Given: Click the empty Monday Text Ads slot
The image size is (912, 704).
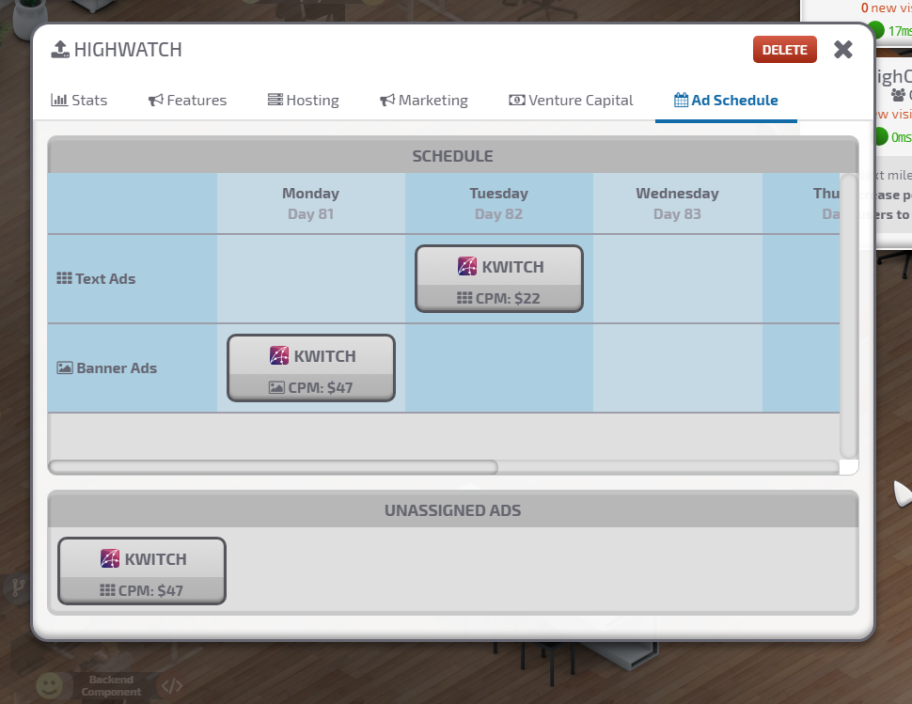Looking at the screenshot, I should [311, 279].
